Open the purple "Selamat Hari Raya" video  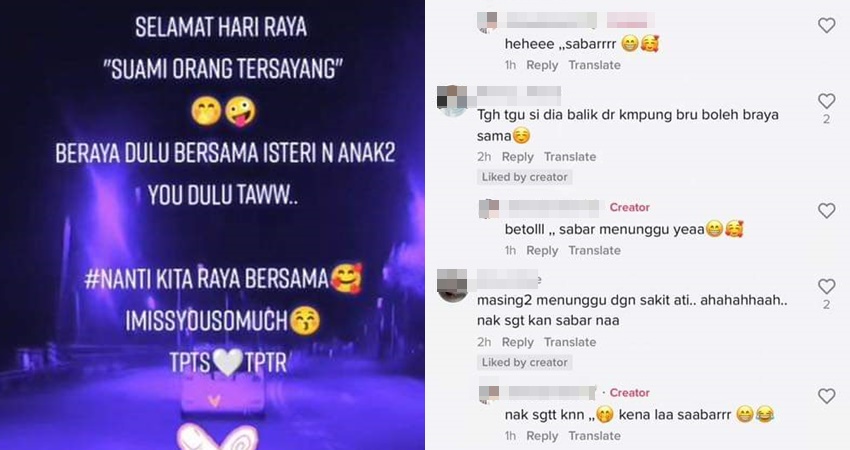[212, 225]
